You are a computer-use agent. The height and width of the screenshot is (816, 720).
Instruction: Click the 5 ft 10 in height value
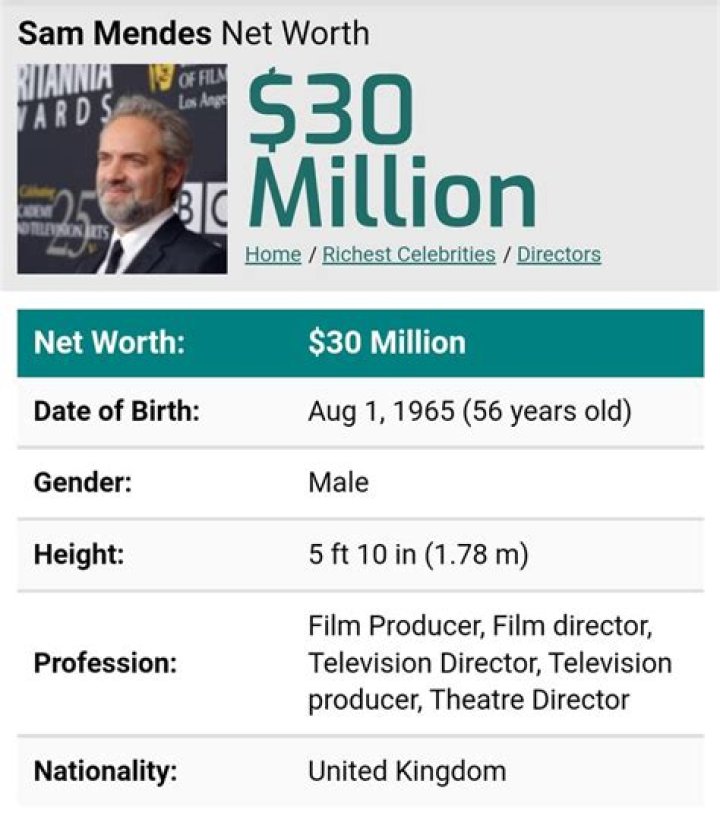click(x=420, y=551)
